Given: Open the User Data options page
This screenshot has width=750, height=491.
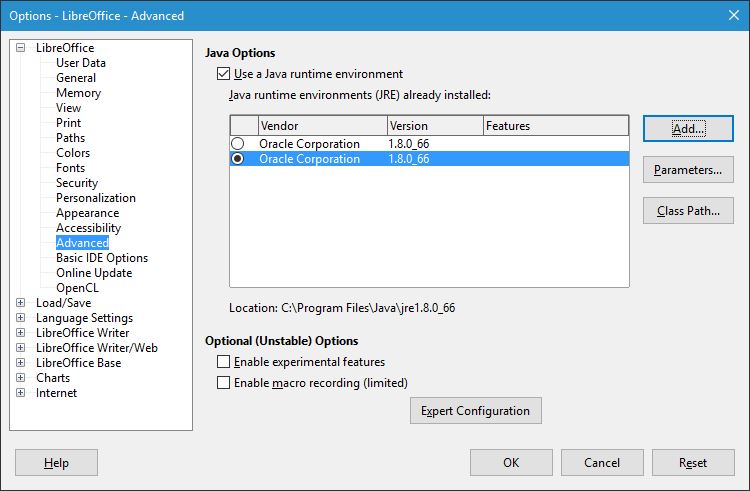Looking at the screenshot, I should click(80, 63).
